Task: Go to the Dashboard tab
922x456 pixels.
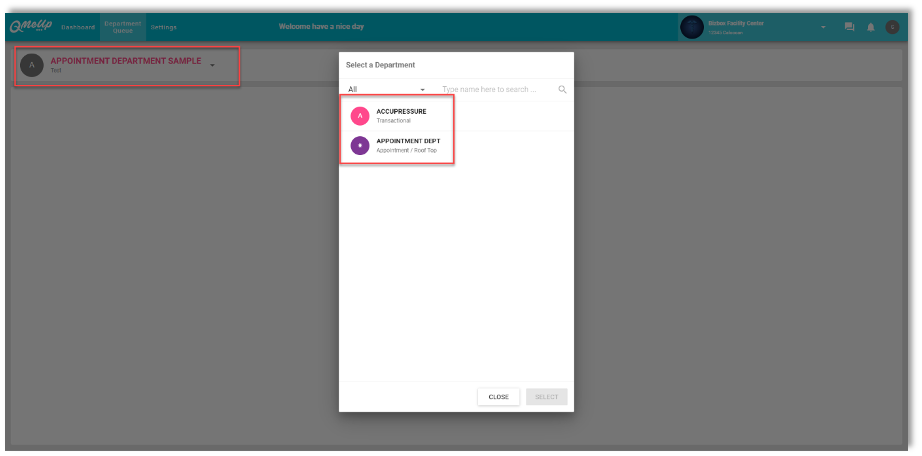Action: point(78,27)
